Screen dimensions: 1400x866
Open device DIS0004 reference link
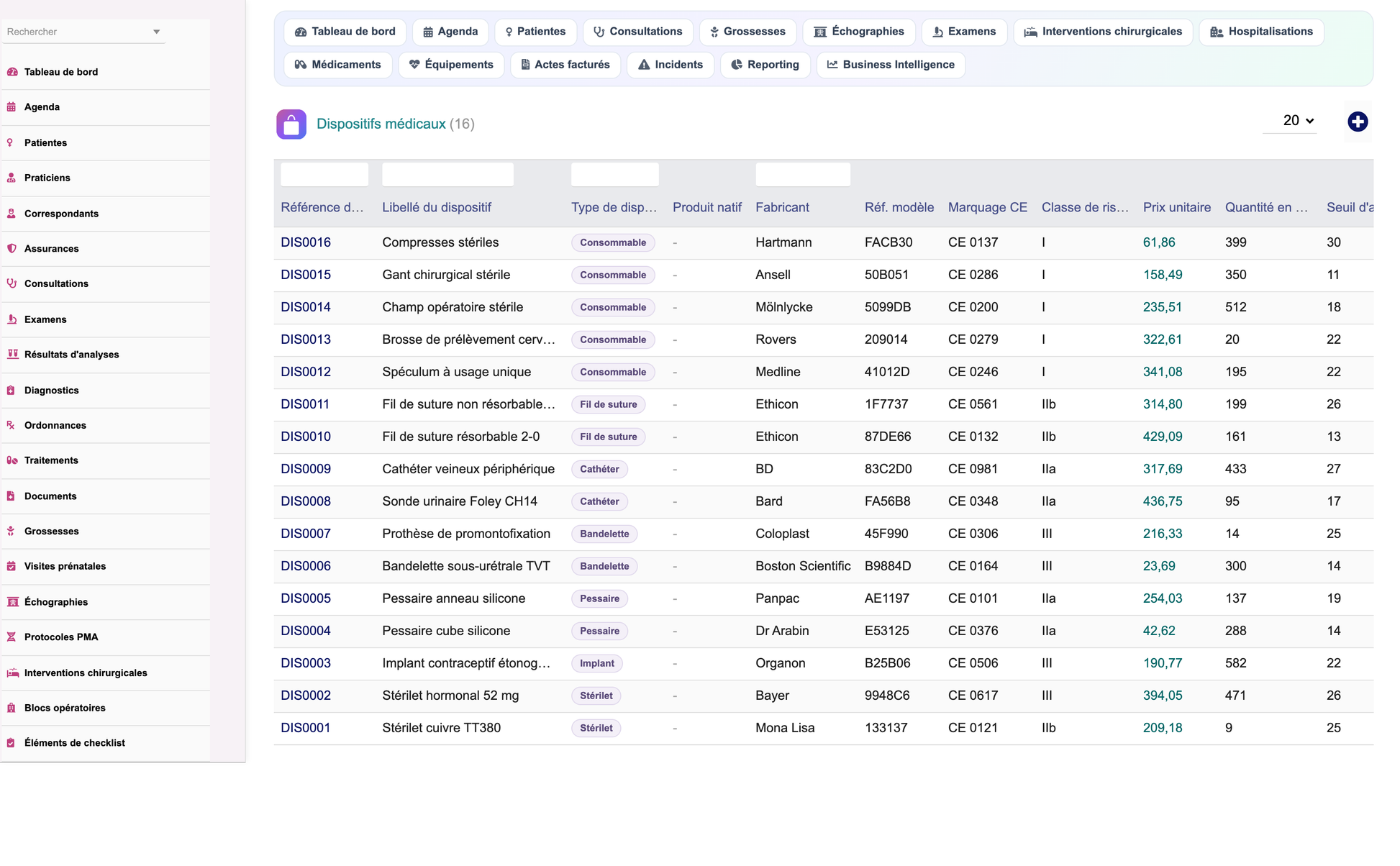point(306,631)
